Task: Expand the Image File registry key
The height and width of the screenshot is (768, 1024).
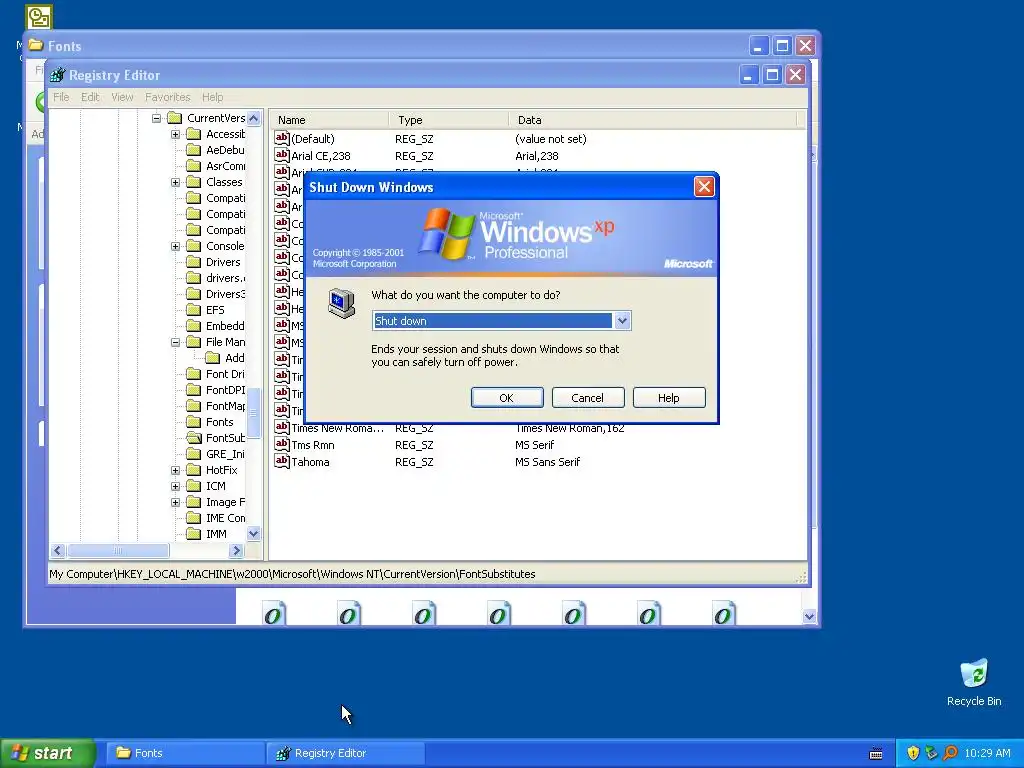Action: click(x=176, y=502)
